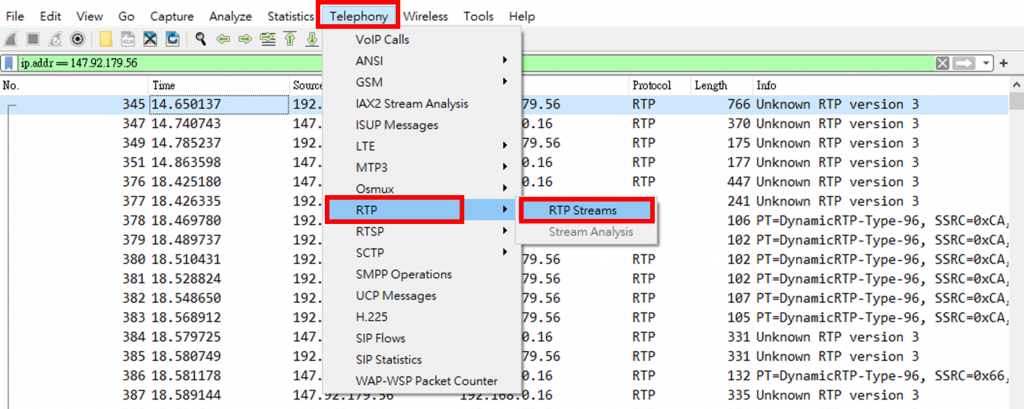Jump to first packet icon

point(290,39)
